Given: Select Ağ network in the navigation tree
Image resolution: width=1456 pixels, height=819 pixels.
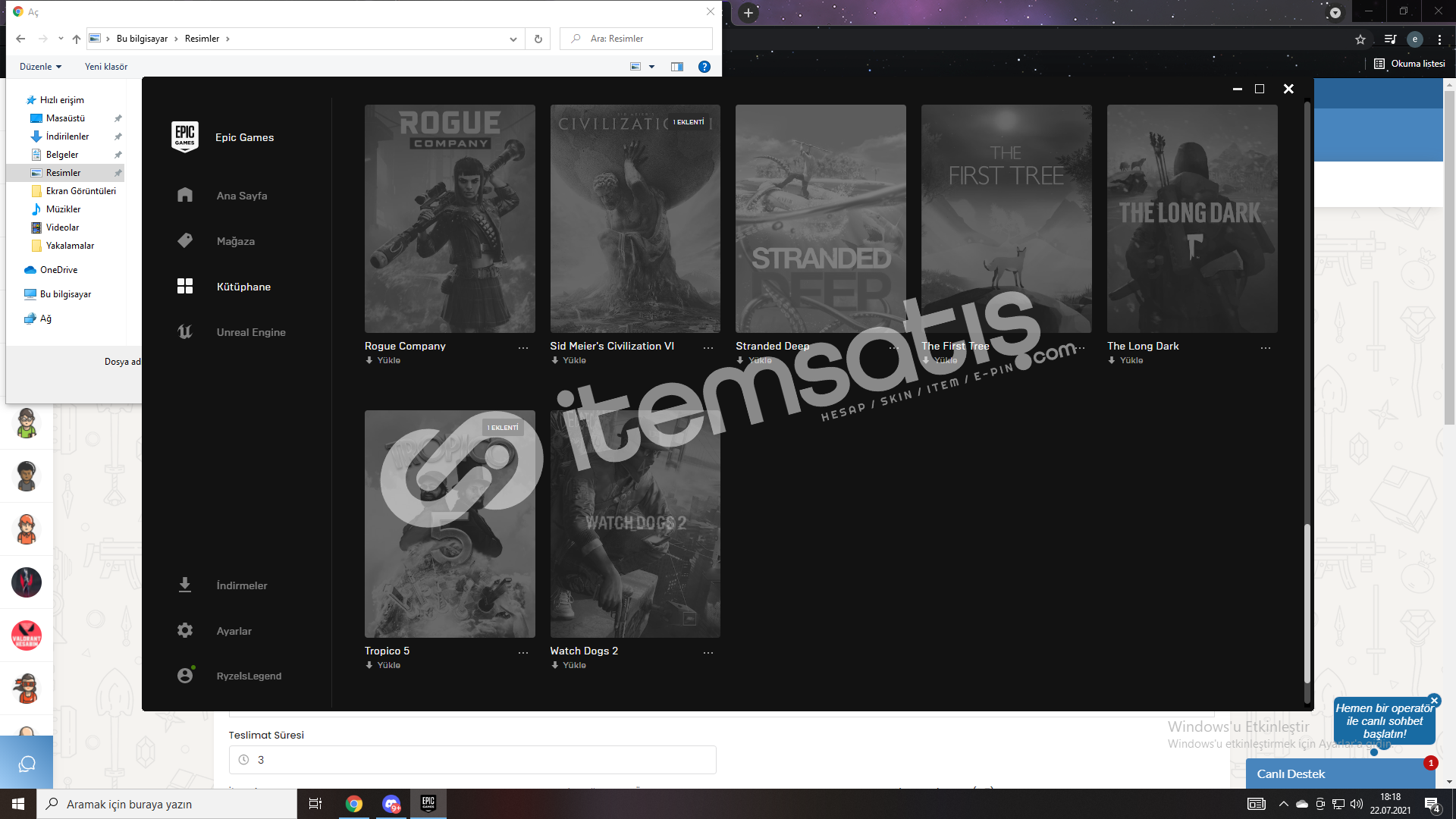Looking at the screenshot, I should click(45, 318).
